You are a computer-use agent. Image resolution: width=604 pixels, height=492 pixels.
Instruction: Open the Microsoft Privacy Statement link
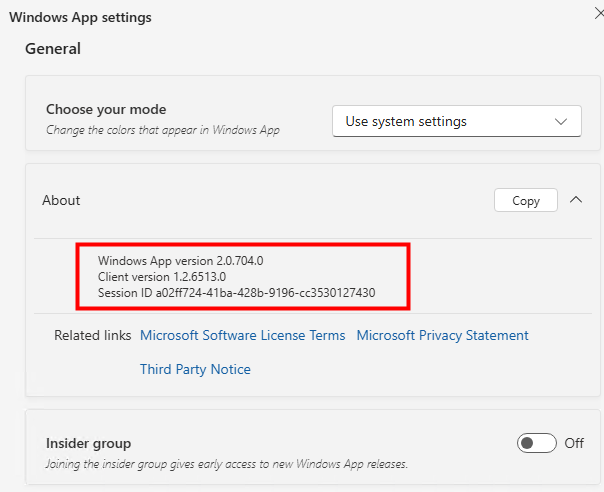click(442, 335)
